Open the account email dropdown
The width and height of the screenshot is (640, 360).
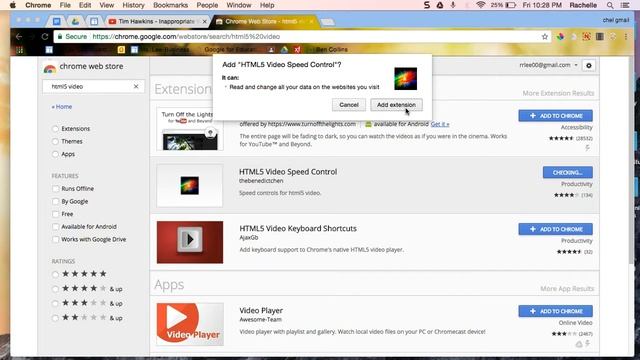549,65
